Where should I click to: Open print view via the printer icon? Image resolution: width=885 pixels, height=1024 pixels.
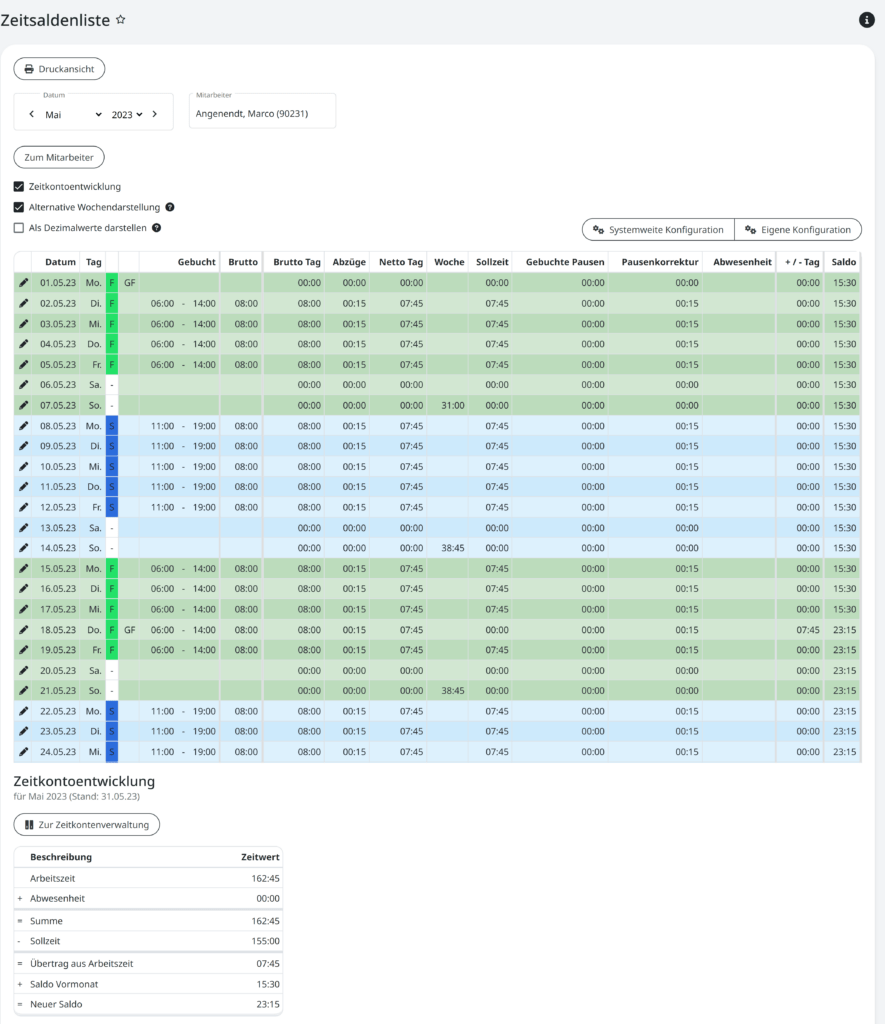pyautogui.click(x=29, y=69)
